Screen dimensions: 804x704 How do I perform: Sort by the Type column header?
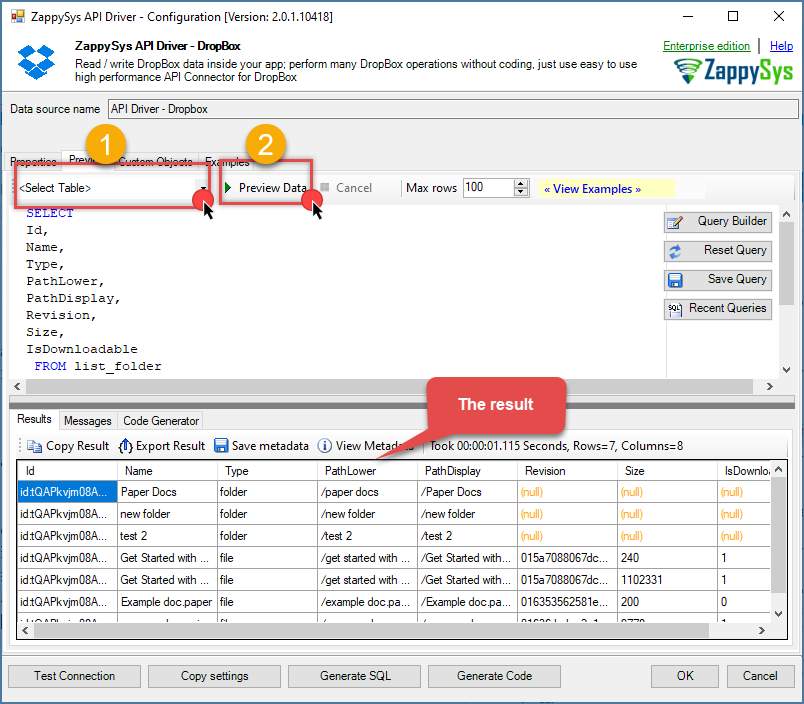coord(268,471)
